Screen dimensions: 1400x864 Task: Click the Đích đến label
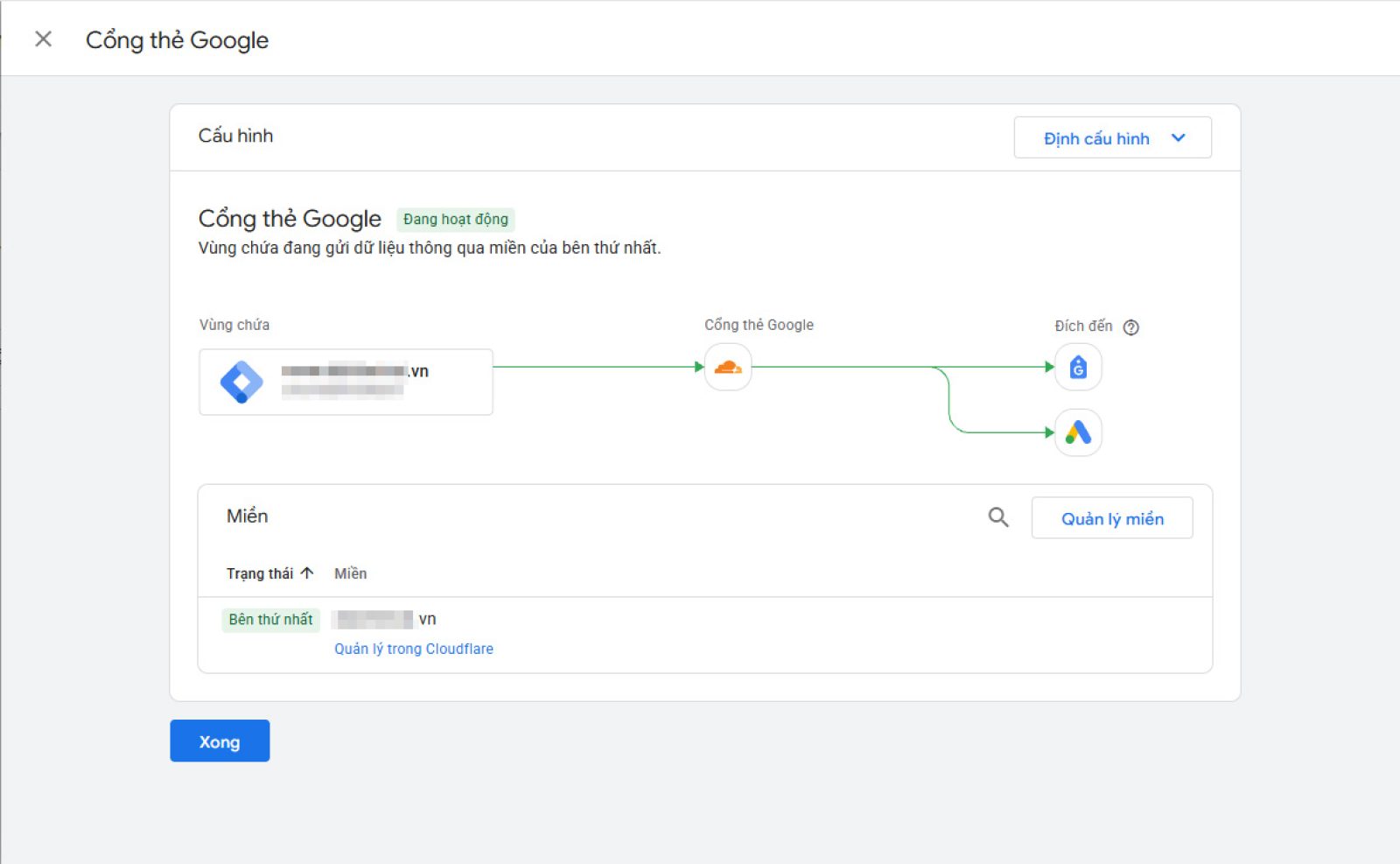click(1083, 326)
